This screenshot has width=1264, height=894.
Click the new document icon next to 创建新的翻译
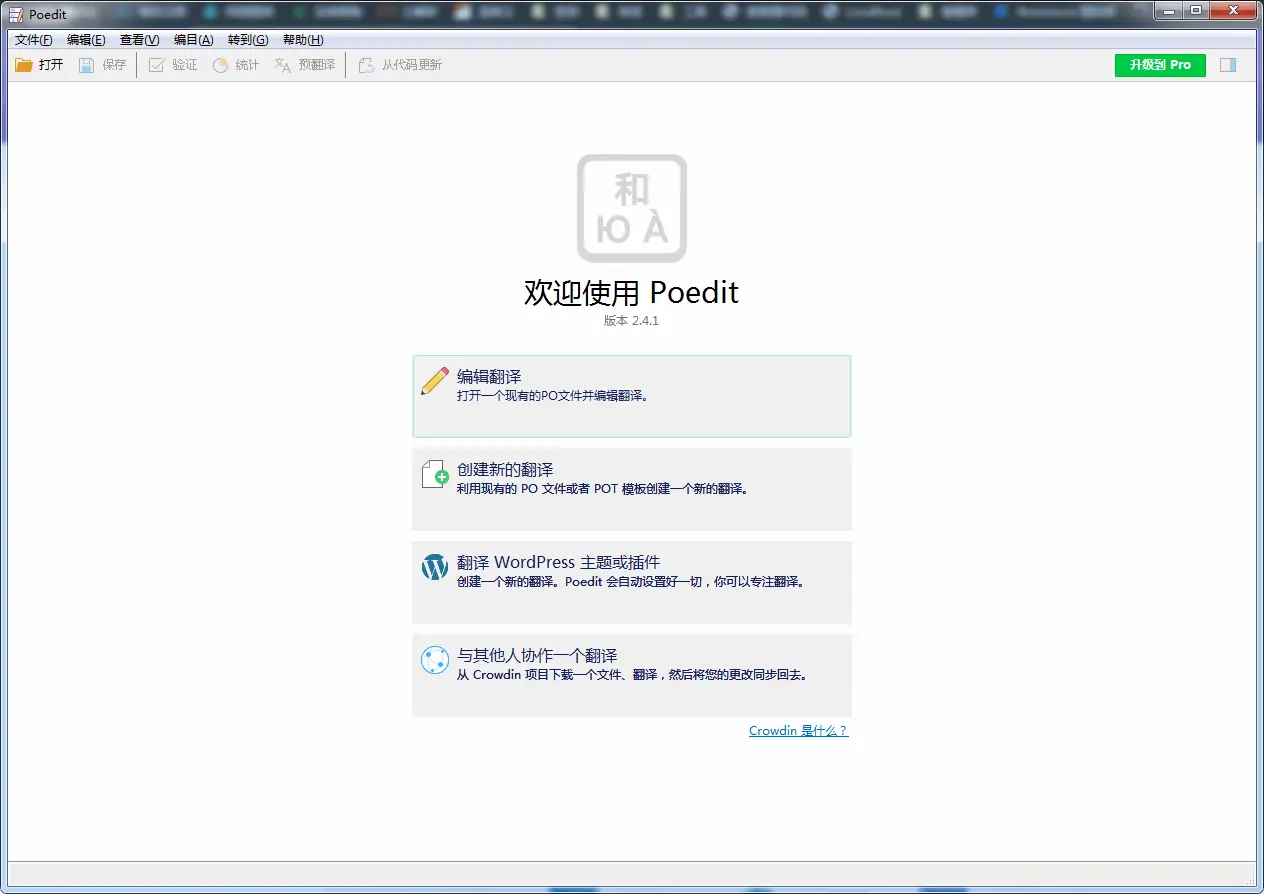pos(433,473)
